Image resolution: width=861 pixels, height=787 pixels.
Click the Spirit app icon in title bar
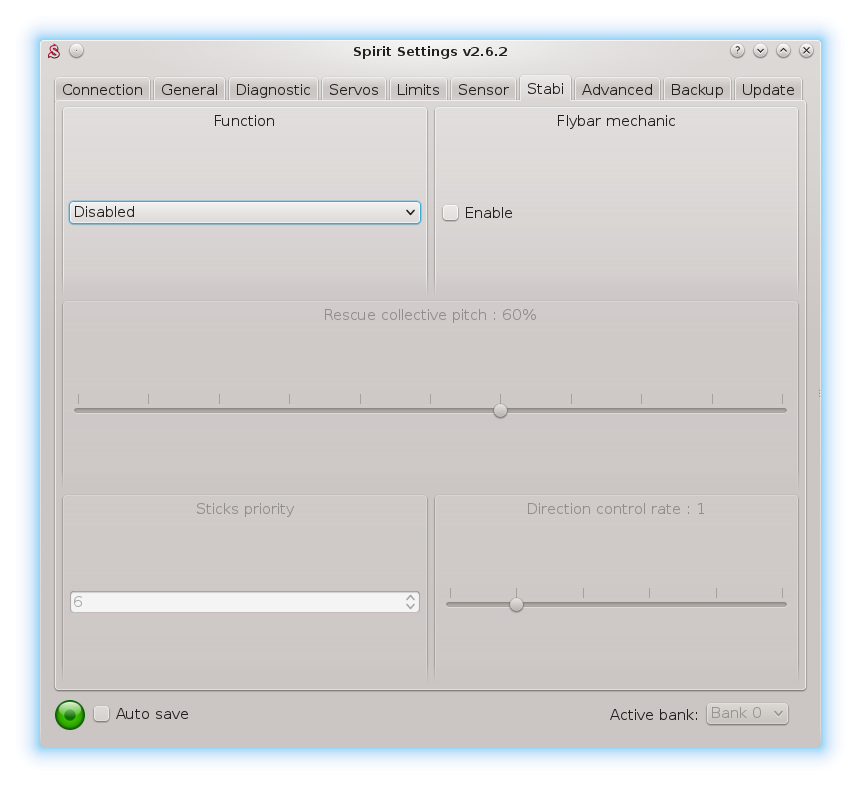tap(56, 51)
